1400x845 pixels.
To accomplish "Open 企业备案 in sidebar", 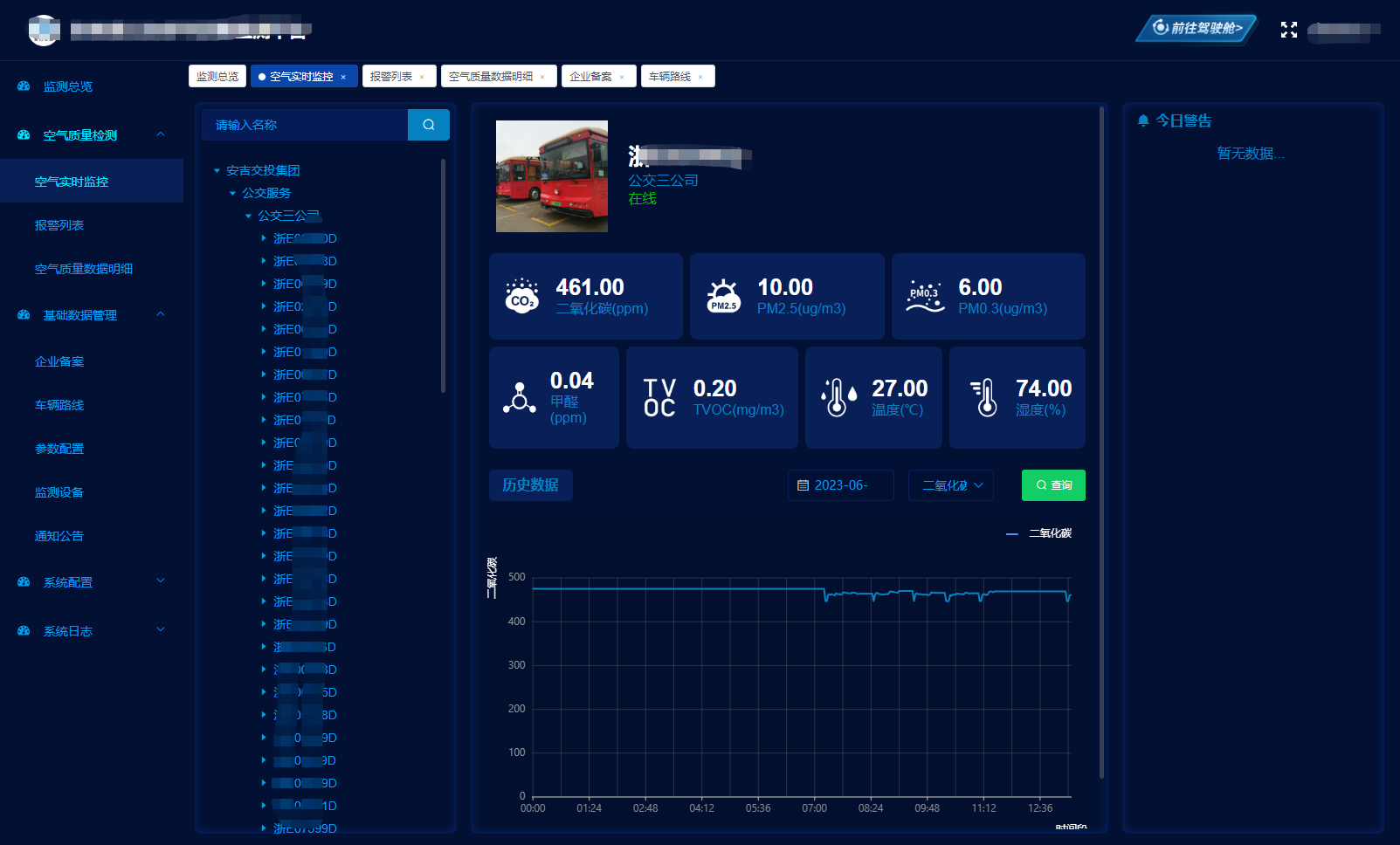I will (92, 361).
